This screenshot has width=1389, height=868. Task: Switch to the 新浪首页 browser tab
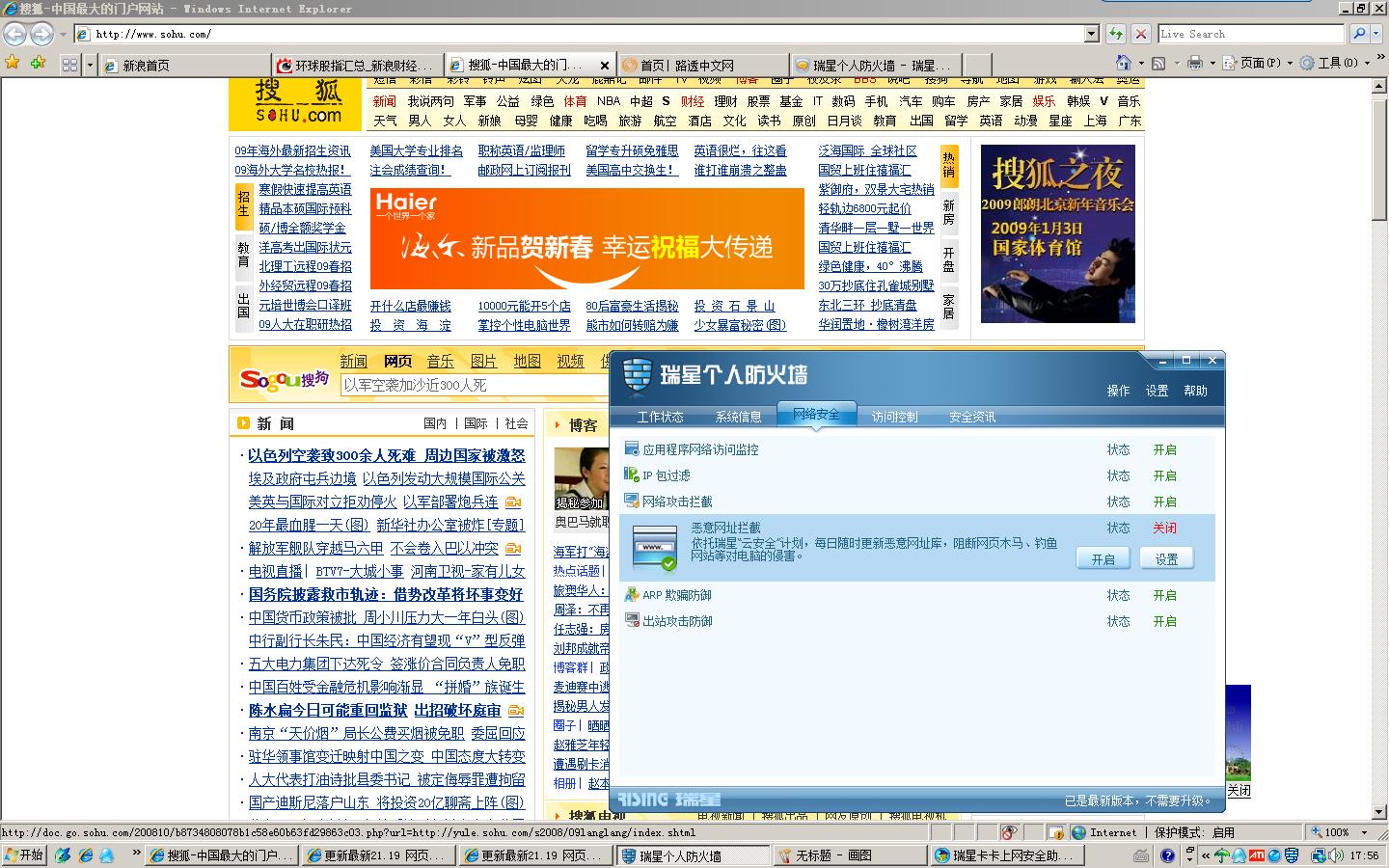(185, 65)
